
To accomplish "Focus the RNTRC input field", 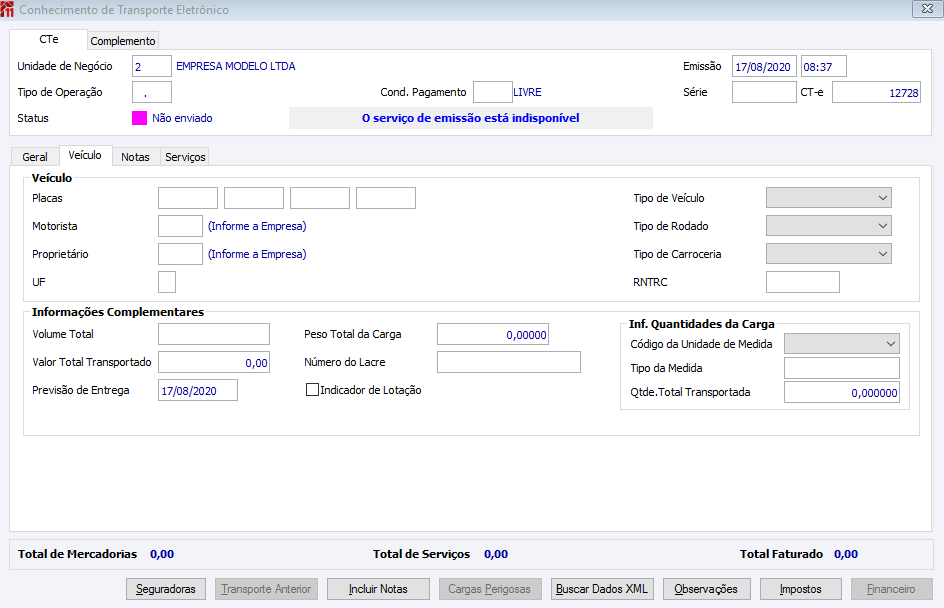I will click(803, 282).
